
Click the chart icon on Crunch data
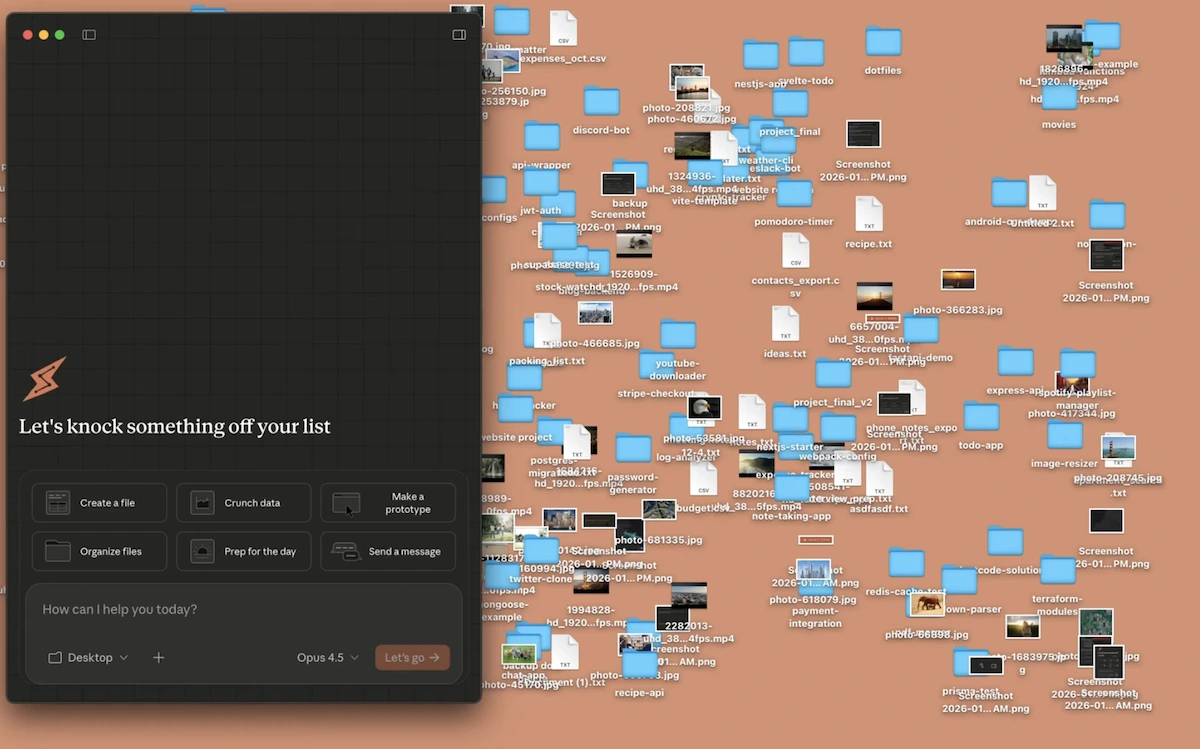[203, 502]
